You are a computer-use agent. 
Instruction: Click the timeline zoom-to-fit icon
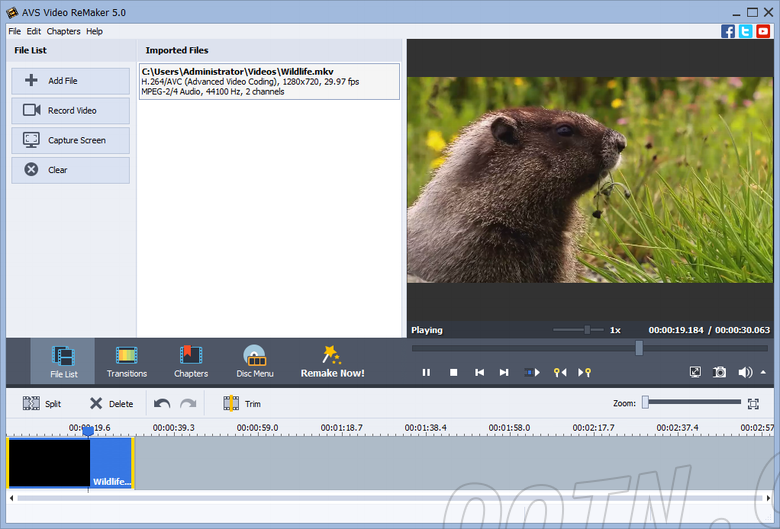[x=753, y=403]
